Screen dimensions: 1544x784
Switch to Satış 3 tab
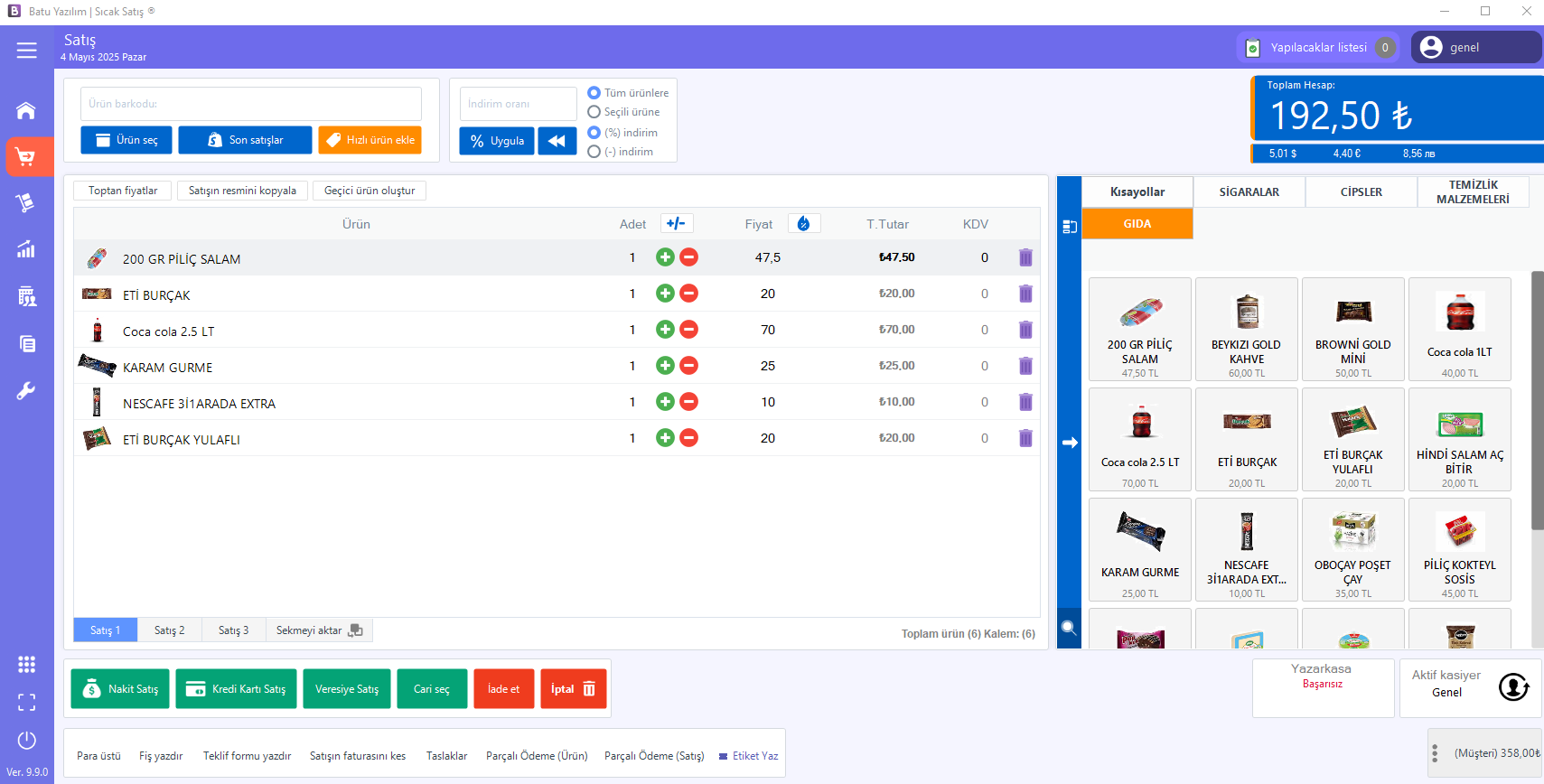click(233, 630)
